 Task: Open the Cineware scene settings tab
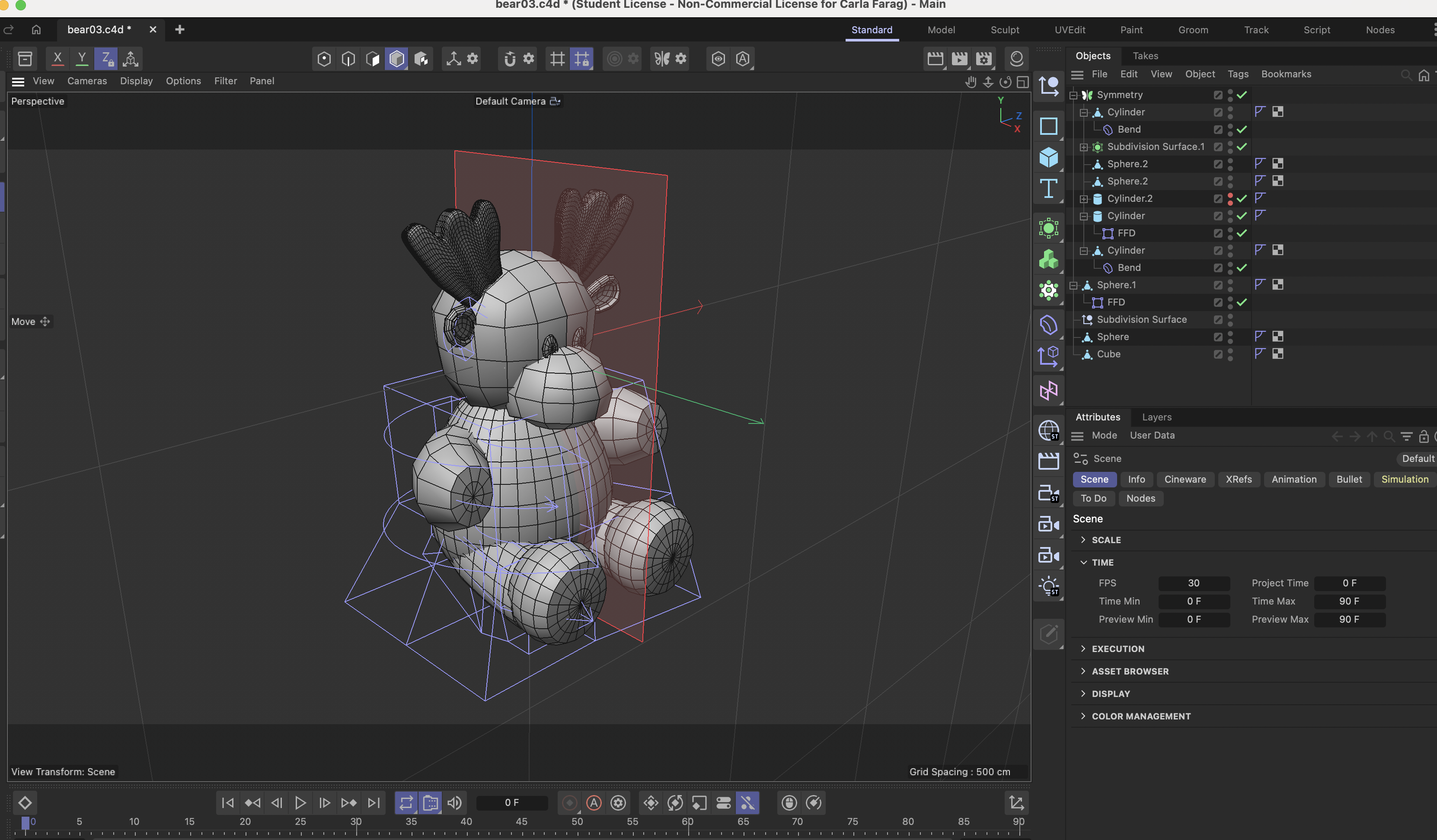tap(1185, 479)
